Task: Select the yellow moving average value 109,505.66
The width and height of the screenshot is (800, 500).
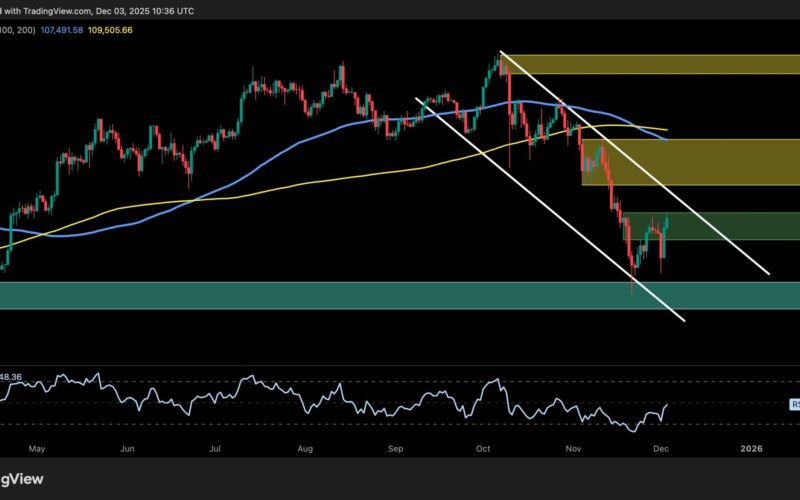Action: coord(133,29)
